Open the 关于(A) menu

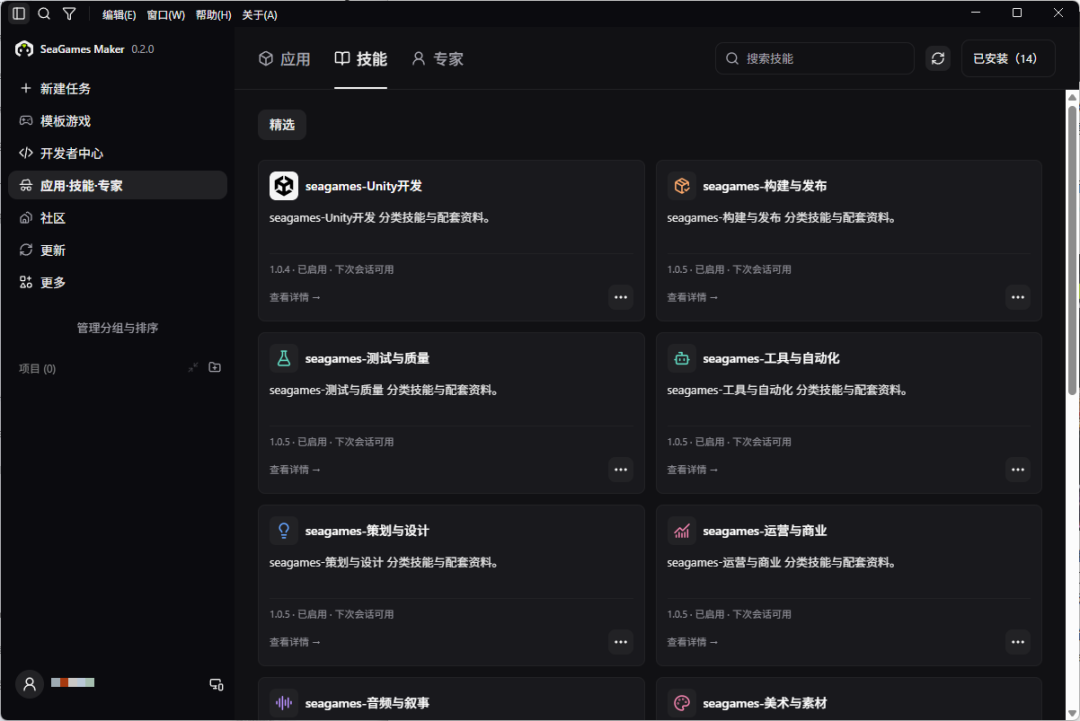click(260, 14)
